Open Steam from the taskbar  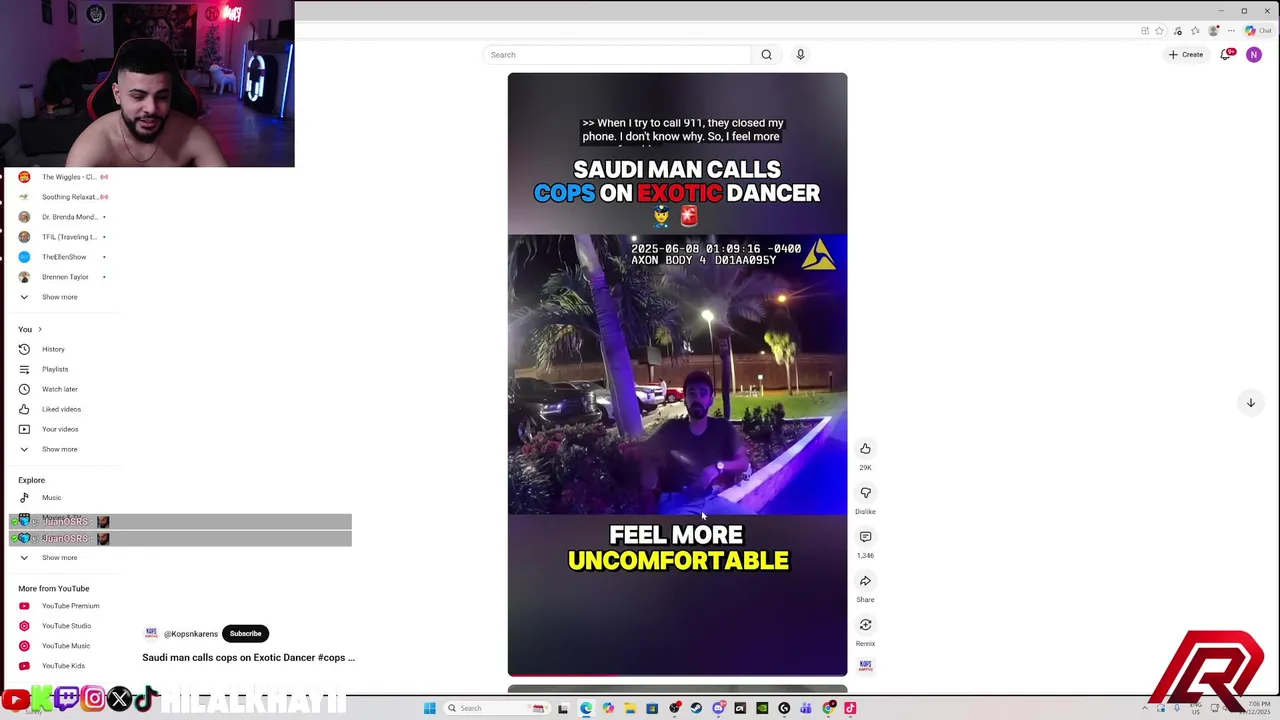(x=696, y=708)
